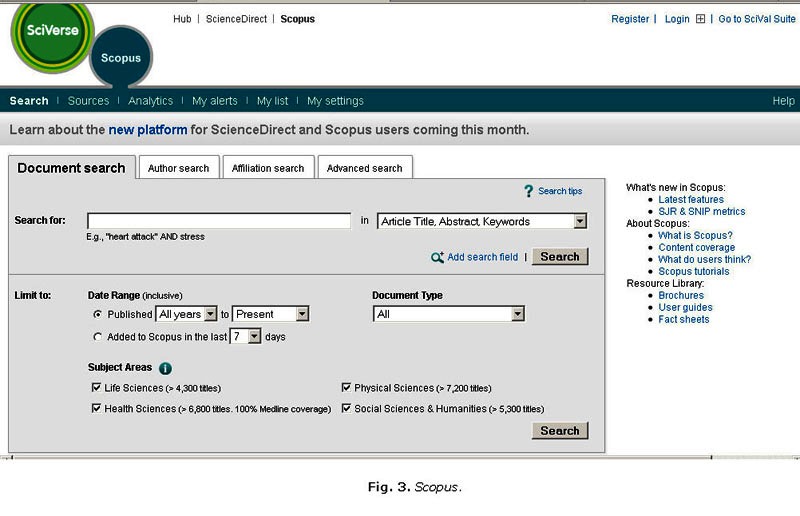Screen dimensions: 800x516
Task: Click the Search for text input field
Action: tap(219, 221)
